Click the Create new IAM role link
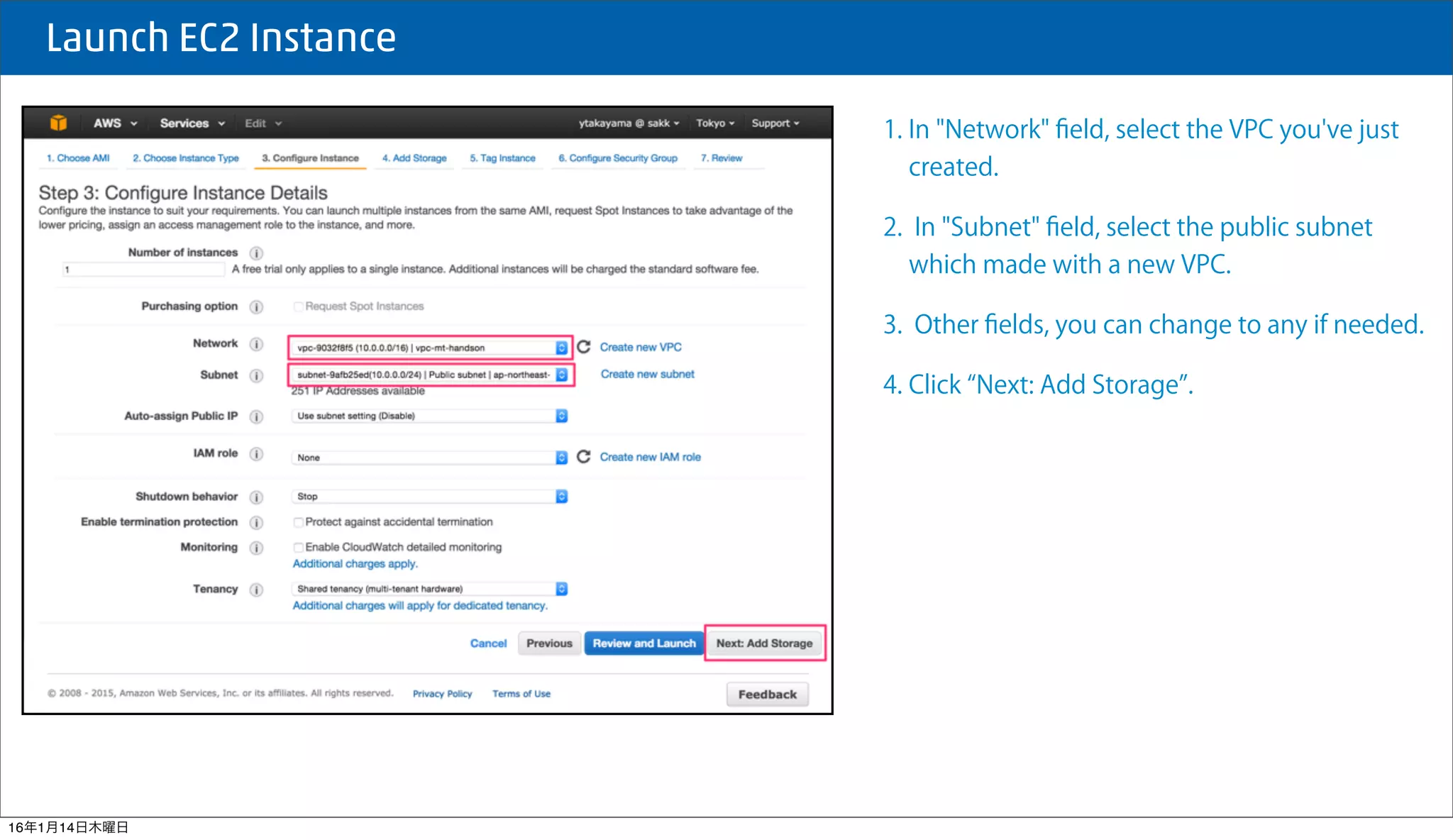1453x840 pixels. pos(651,457)
